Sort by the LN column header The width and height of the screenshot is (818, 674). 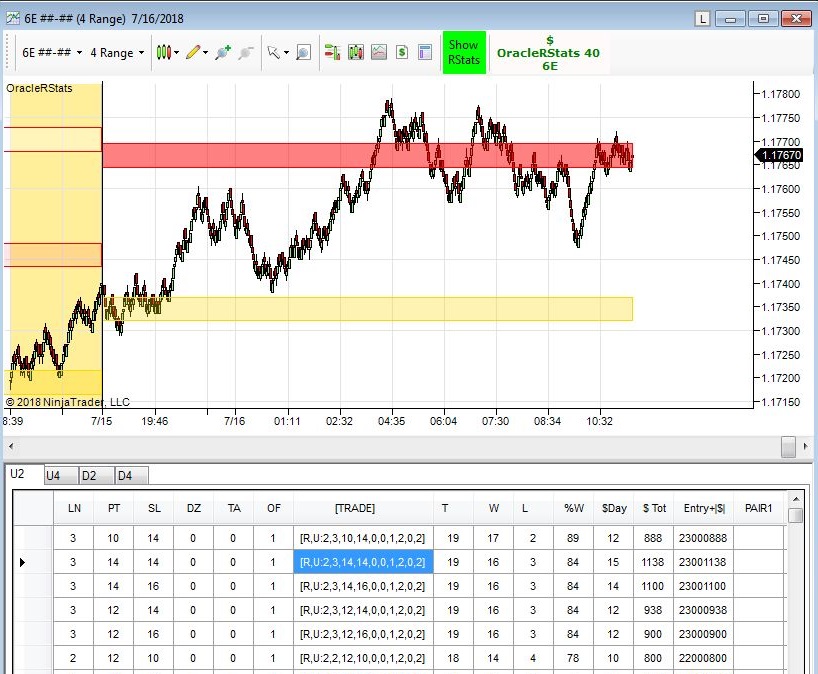click(74, 508)
